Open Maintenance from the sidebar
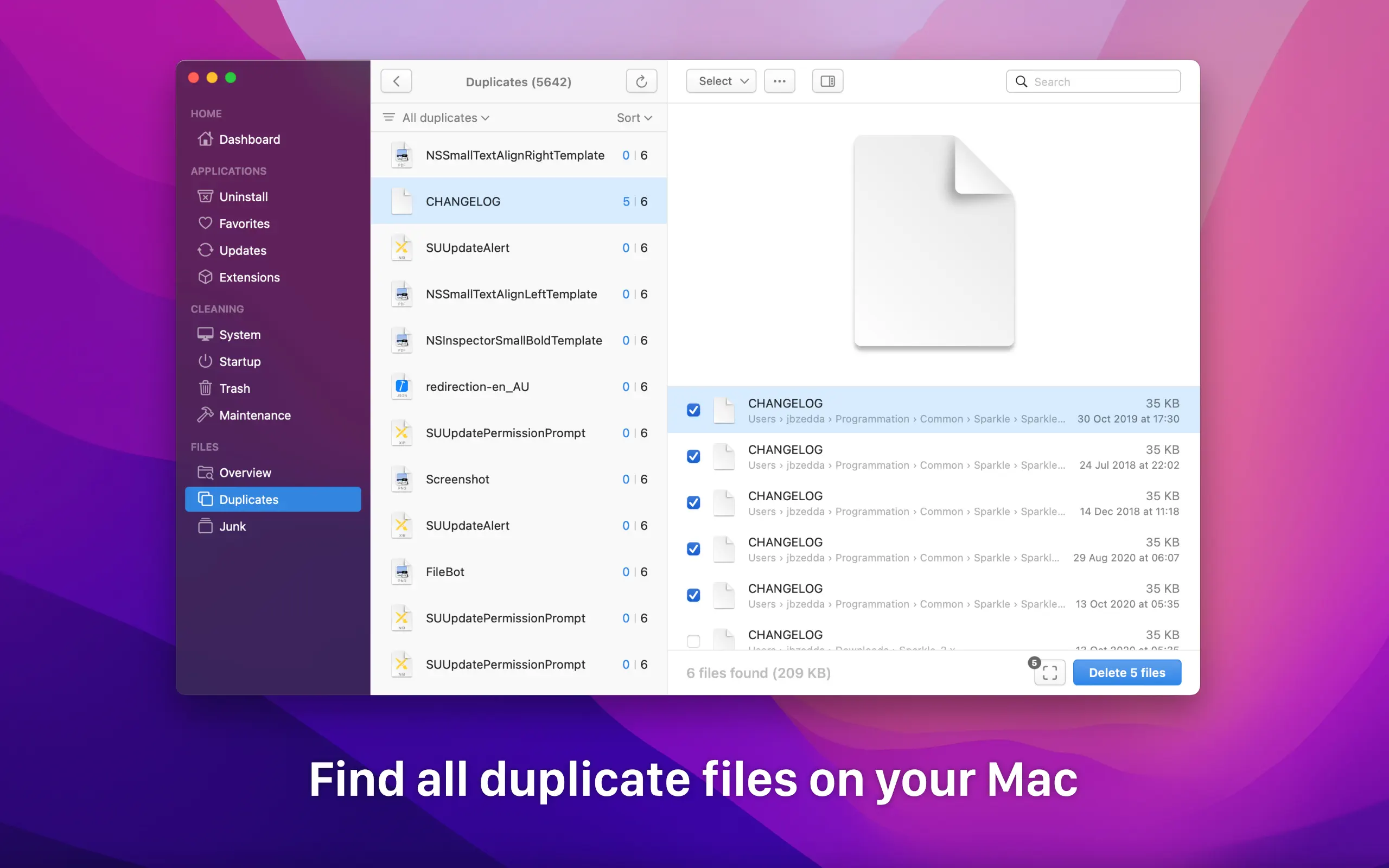Screen dimensions: 1389x868 (x=254, y=415)
